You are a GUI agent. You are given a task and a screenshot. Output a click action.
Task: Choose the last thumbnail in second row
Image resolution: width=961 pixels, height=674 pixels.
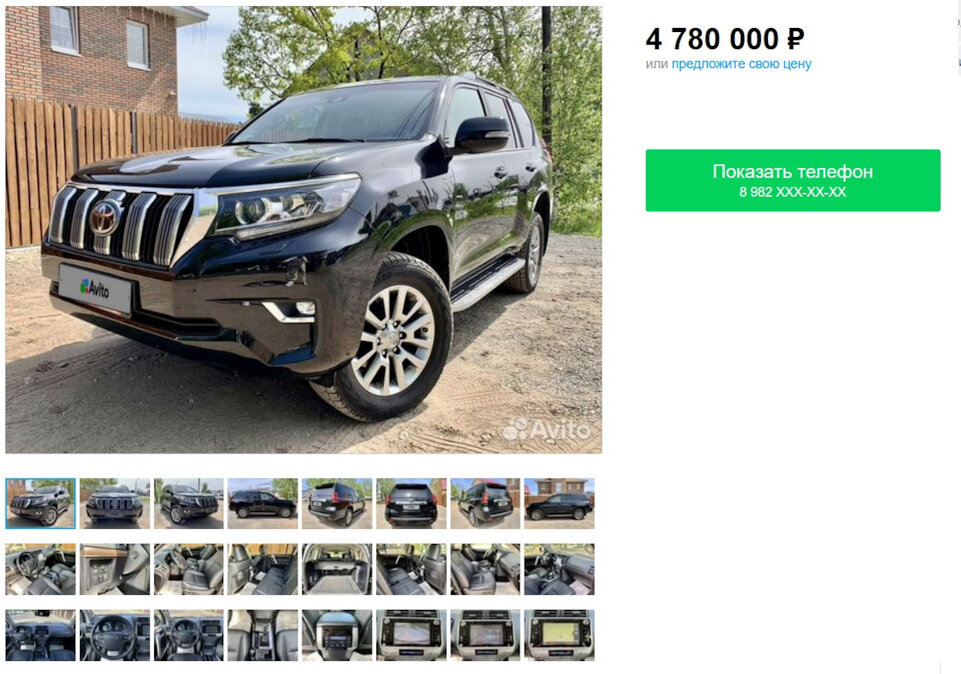coord(560,569)
